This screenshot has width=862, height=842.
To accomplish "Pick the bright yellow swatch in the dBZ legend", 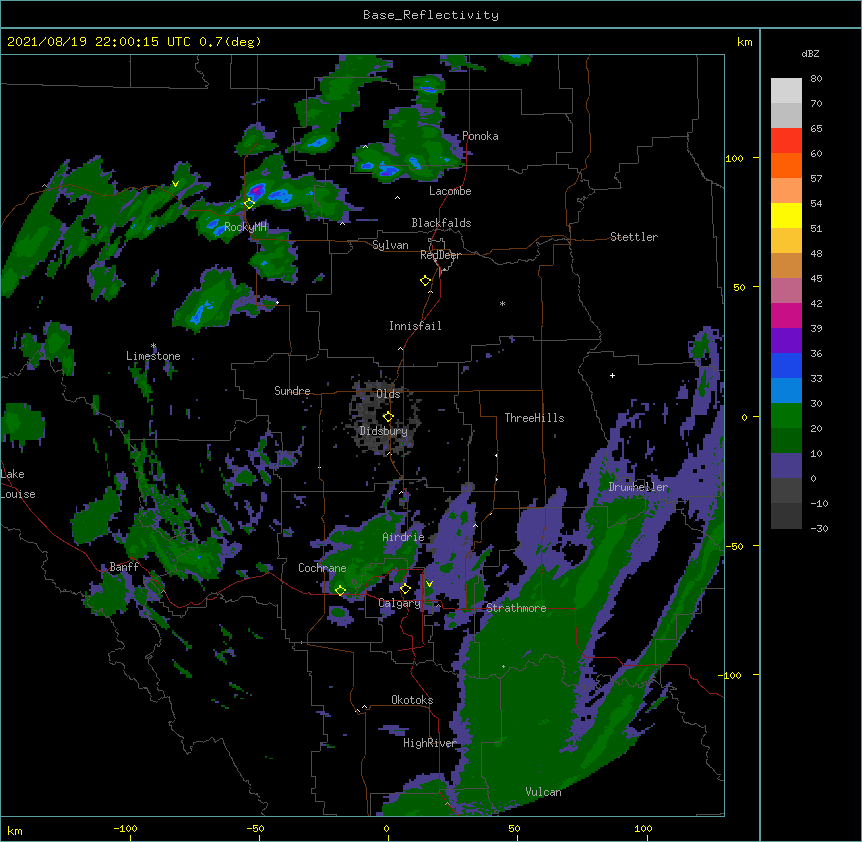I will tap(786, 215).
